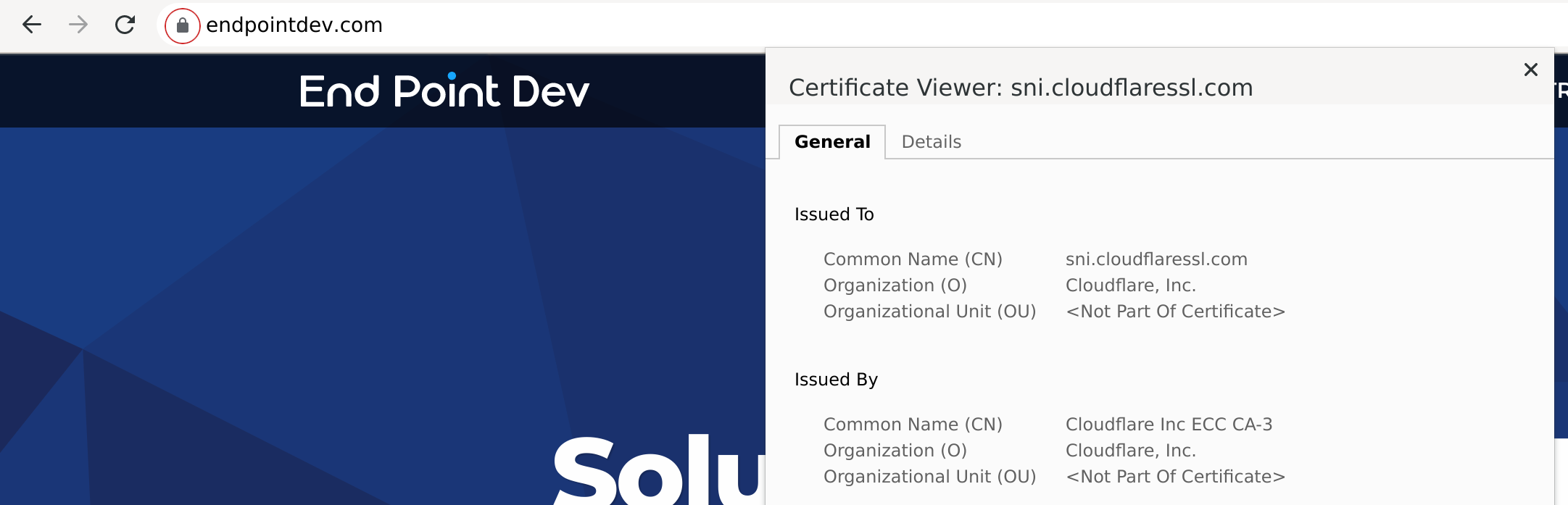Image resolution: width=1568 pixels, height=505 pixels.
Task: Switch to the Details tab
Action: 932,142
